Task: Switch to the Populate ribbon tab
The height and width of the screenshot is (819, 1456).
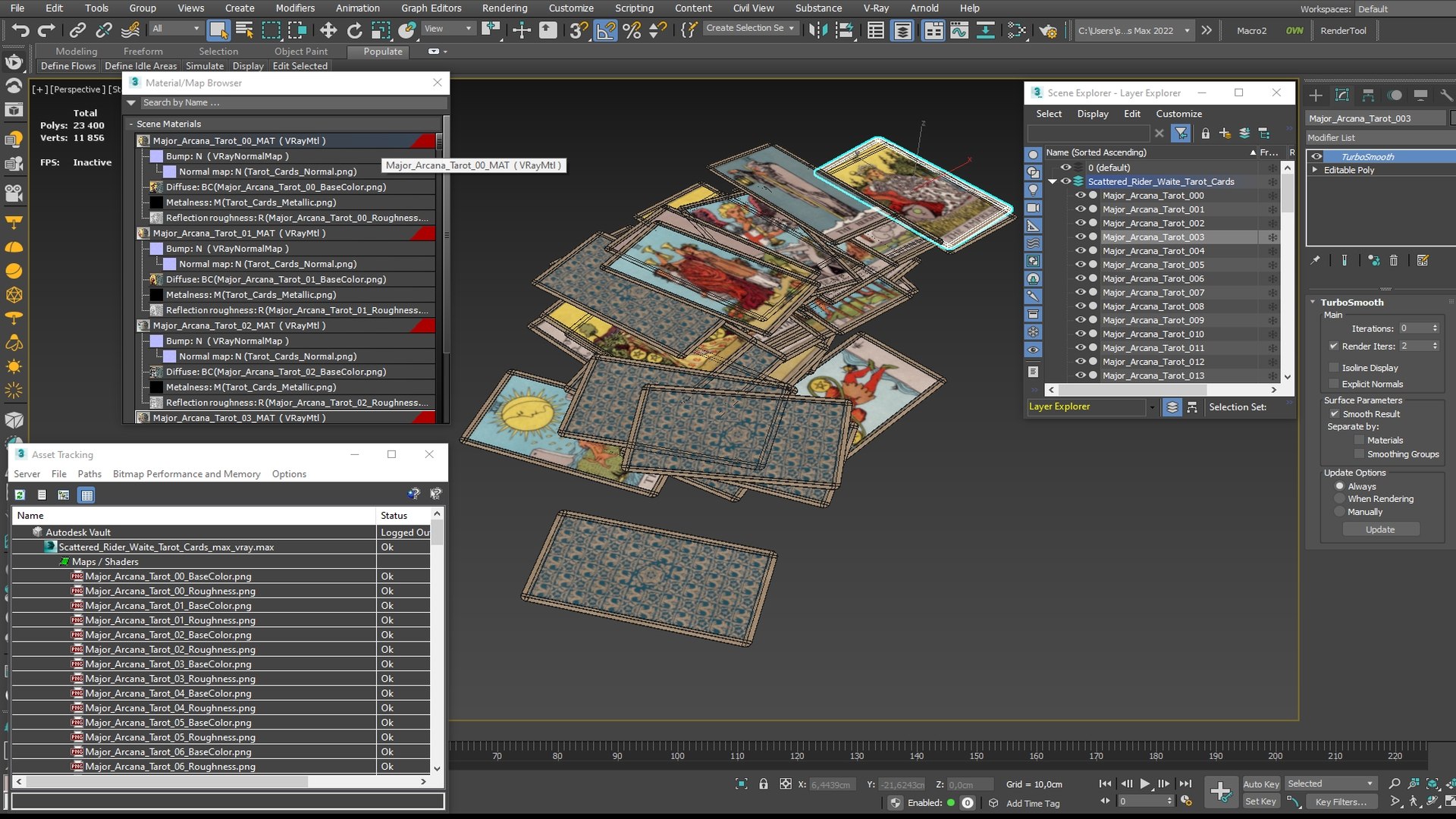Action: coord(383,52)
